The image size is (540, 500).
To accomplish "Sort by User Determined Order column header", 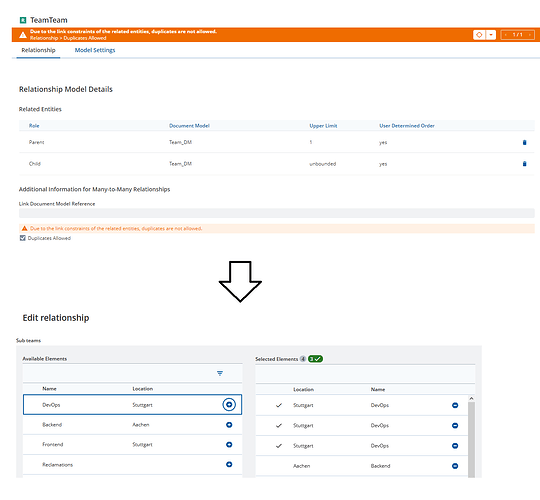I will 407,126.
